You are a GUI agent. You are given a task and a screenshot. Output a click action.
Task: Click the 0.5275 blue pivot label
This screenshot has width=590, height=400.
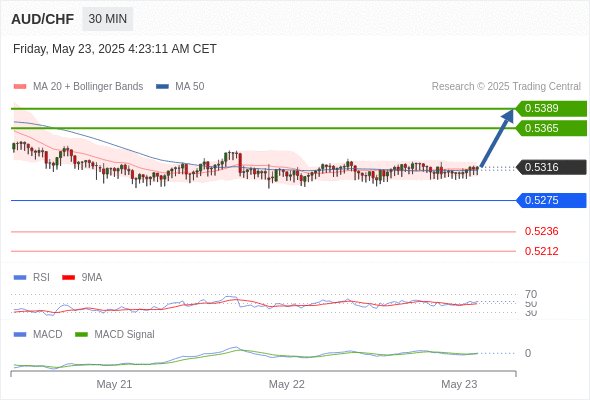tap(551, 200)
